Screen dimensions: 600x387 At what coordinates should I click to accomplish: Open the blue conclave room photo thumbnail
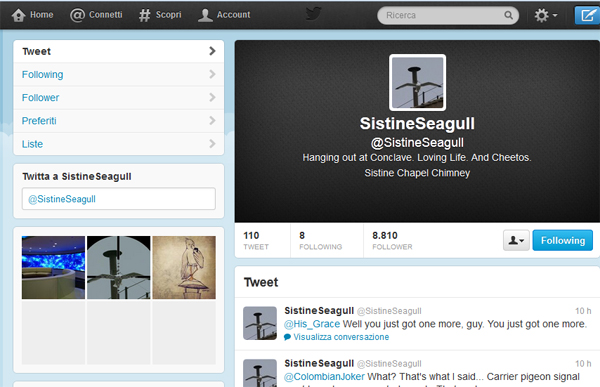(x=53, y=268)
